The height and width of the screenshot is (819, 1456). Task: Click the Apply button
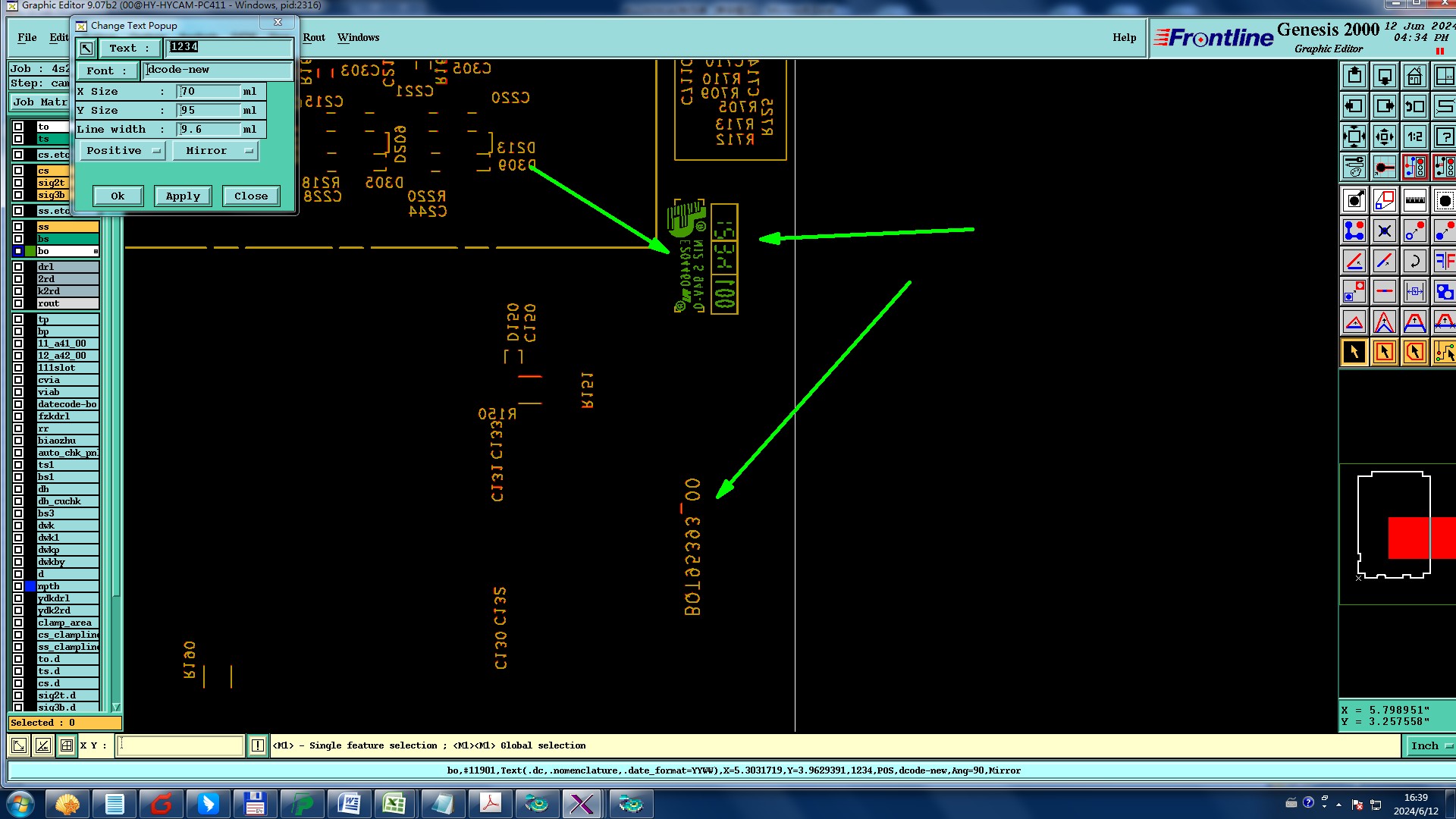[x=183, y=196]
